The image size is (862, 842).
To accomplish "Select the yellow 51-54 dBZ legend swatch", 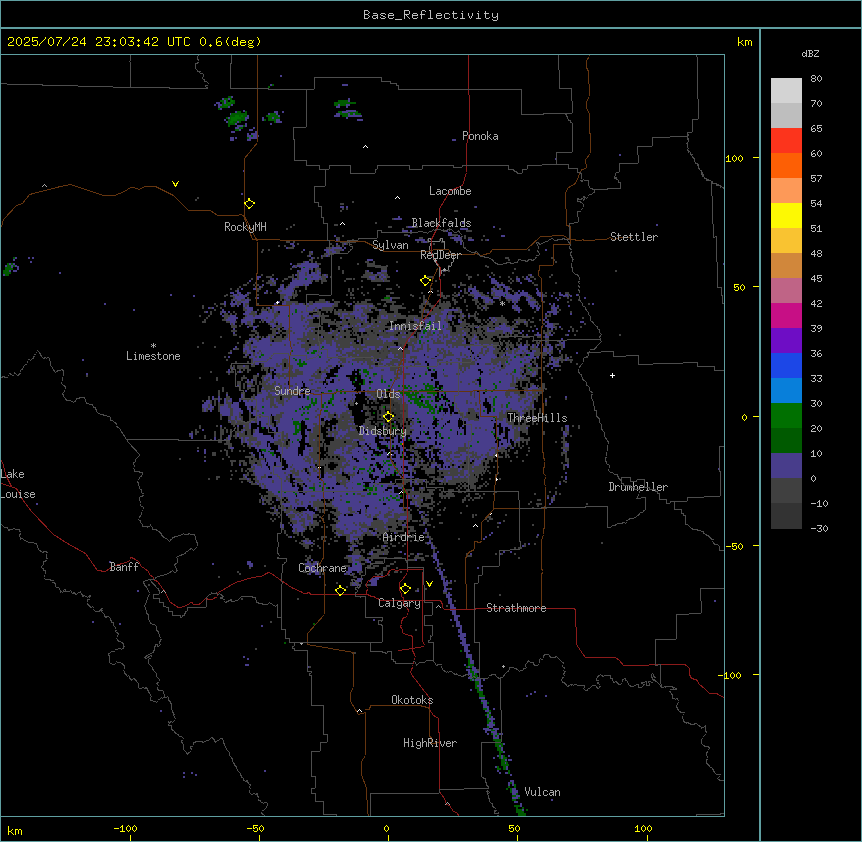I will coord(786,215).
